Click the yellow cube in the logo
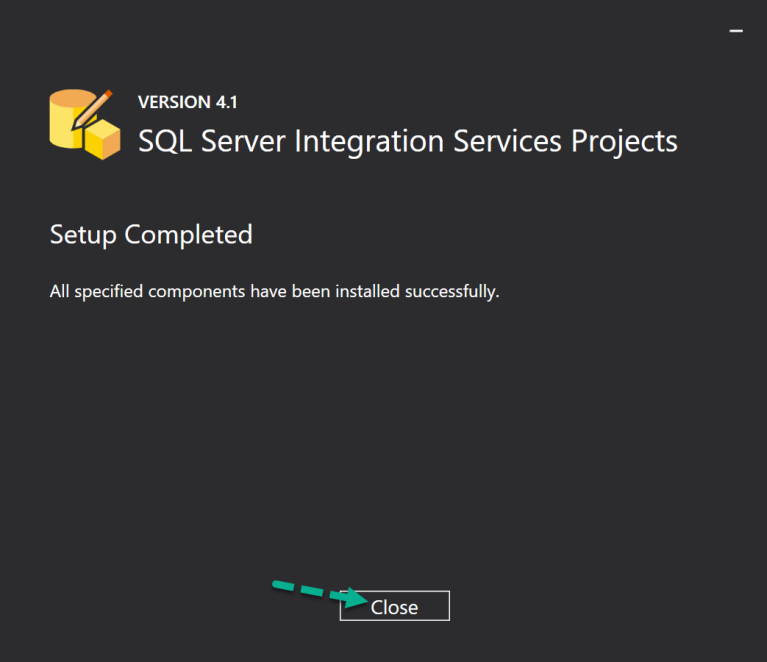This screenshot has width=767, height=662. (102, 140)
